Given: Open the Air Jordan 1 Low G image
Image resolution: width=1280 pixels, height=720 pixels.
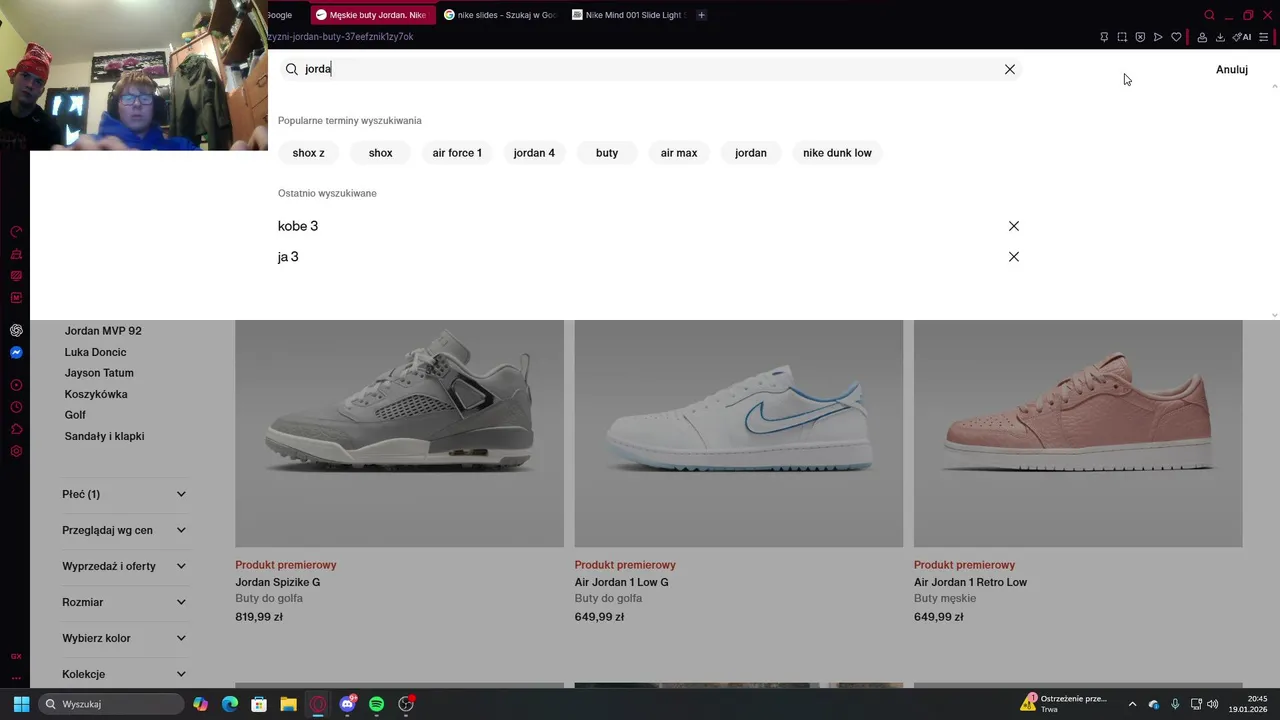Looking at the screenshot, I should (x=738, y=433).
